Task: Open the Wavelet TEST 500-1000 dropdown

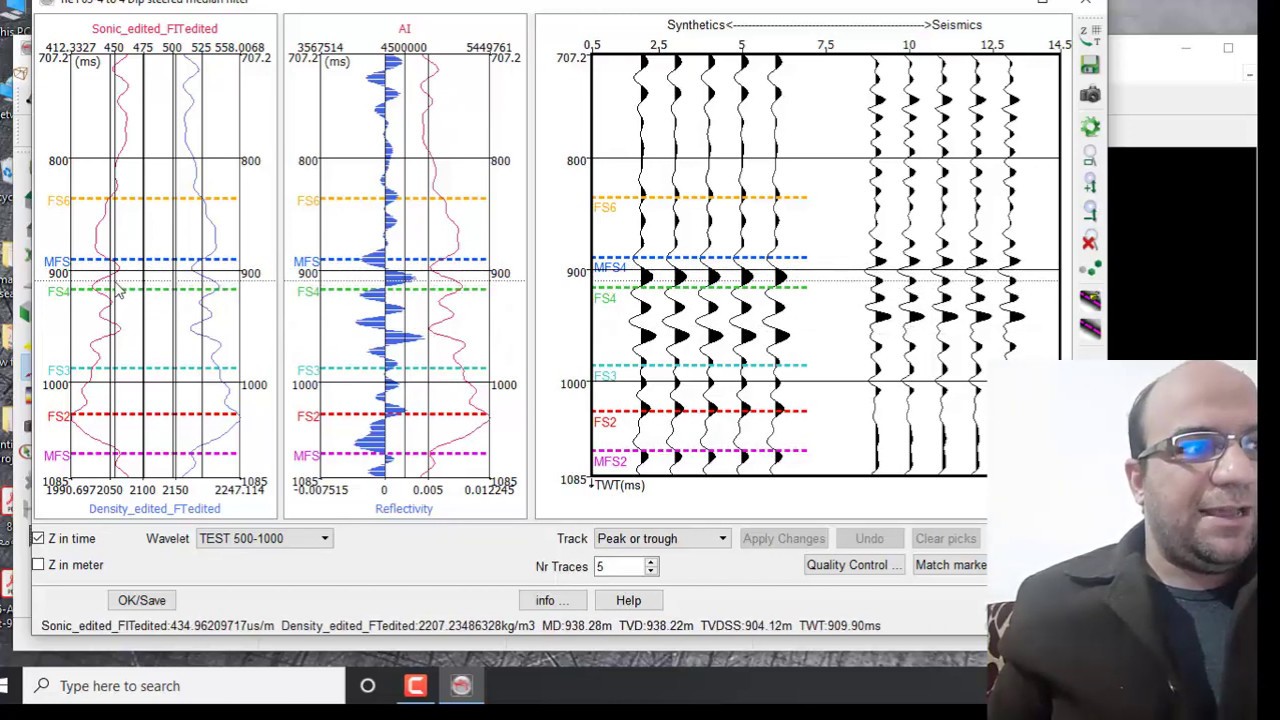Action: click(x=264, y=538)
